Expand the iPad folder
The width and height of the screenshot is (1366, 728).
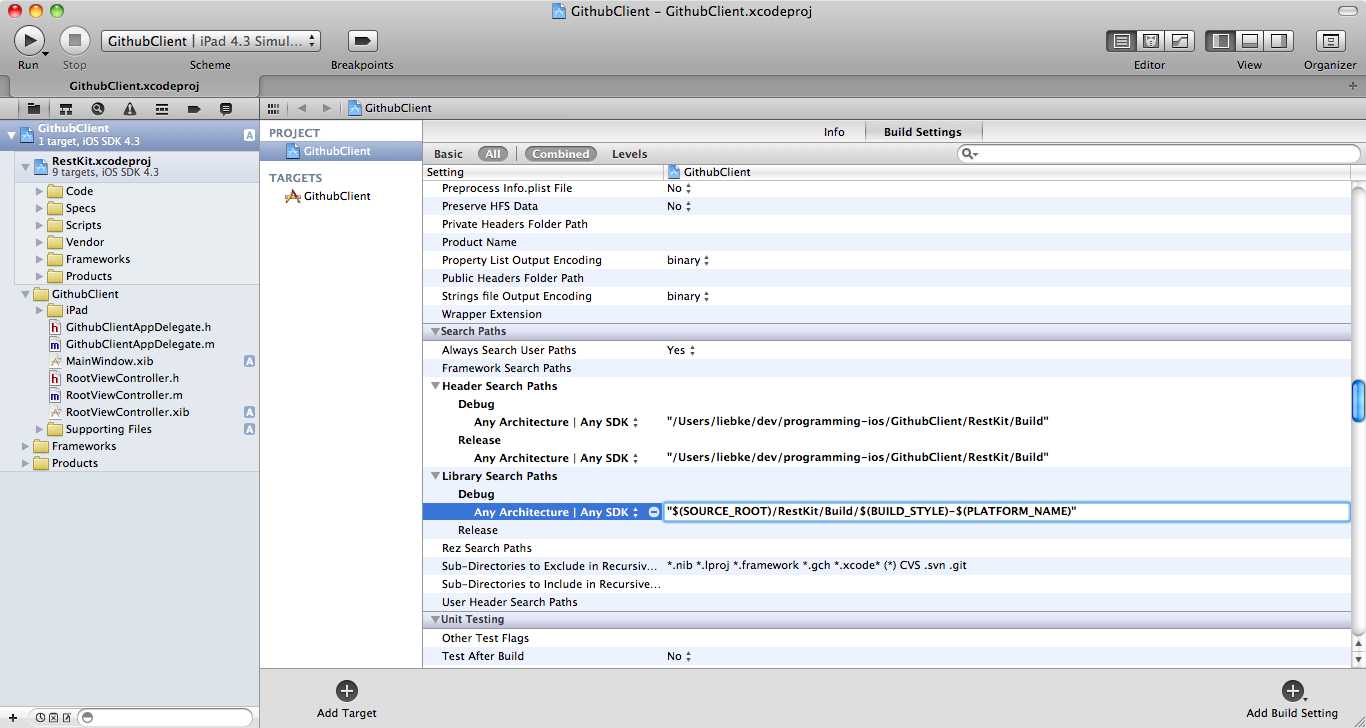click(x=39, y=310)
